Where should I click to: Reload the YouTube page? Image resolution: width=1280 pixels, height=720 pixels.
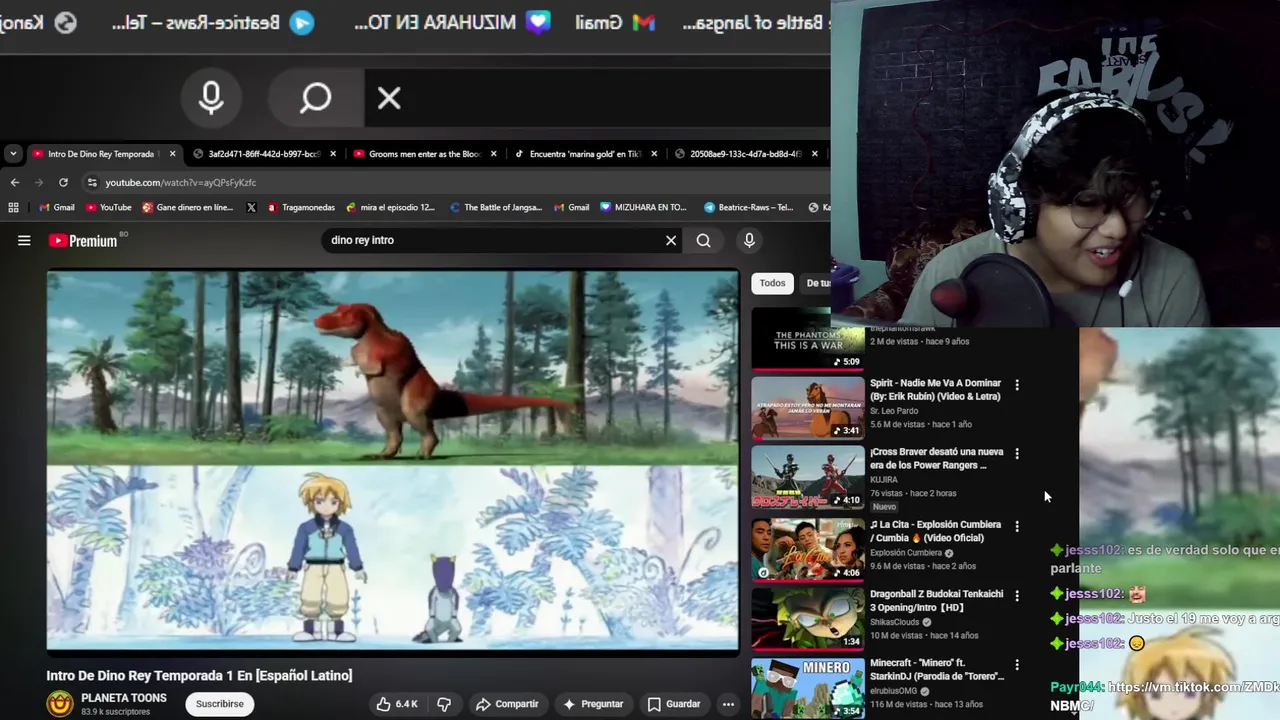click(63, 182)
